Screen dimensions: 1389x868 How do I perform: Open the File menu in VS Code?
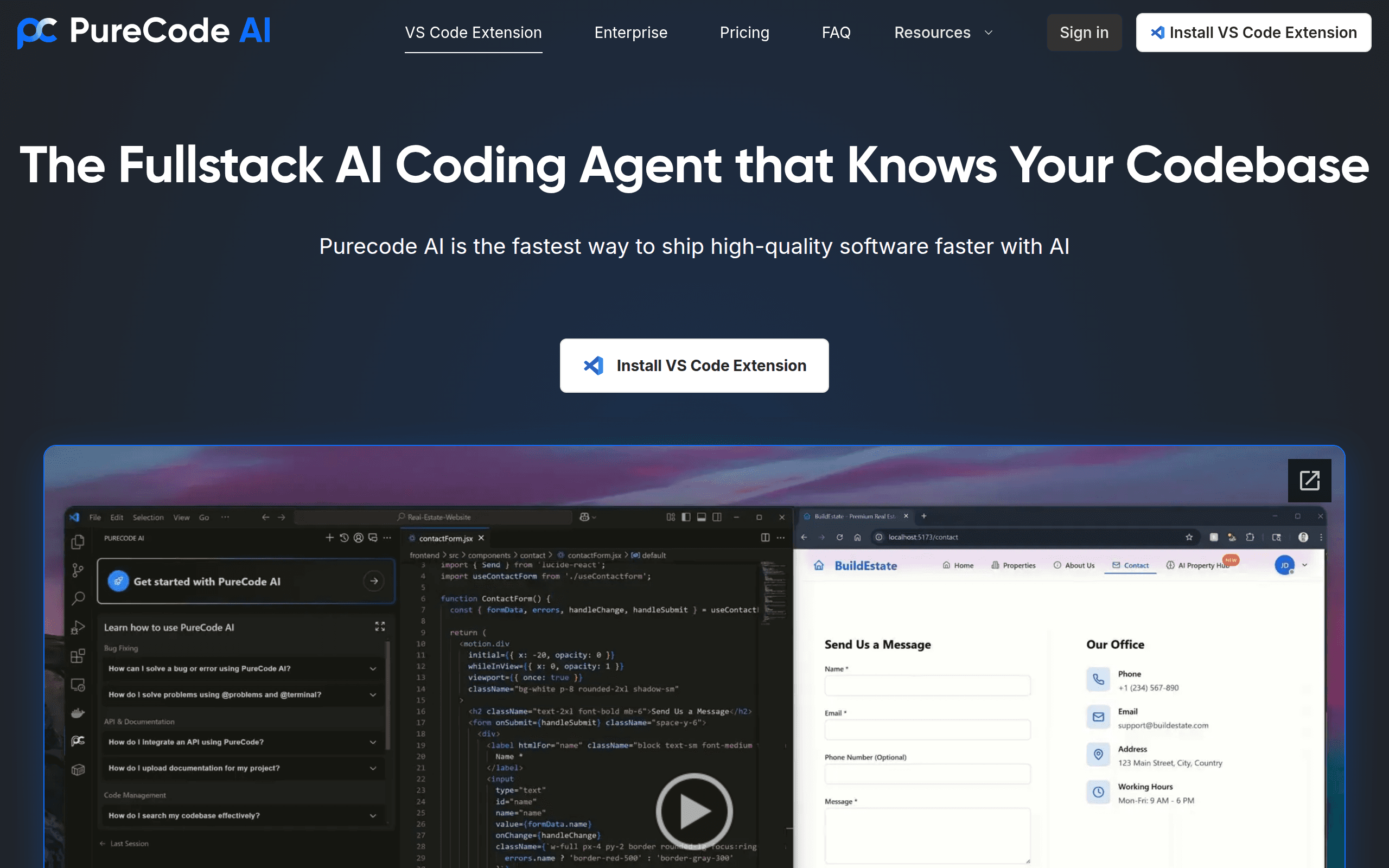[x=95, y=517]
